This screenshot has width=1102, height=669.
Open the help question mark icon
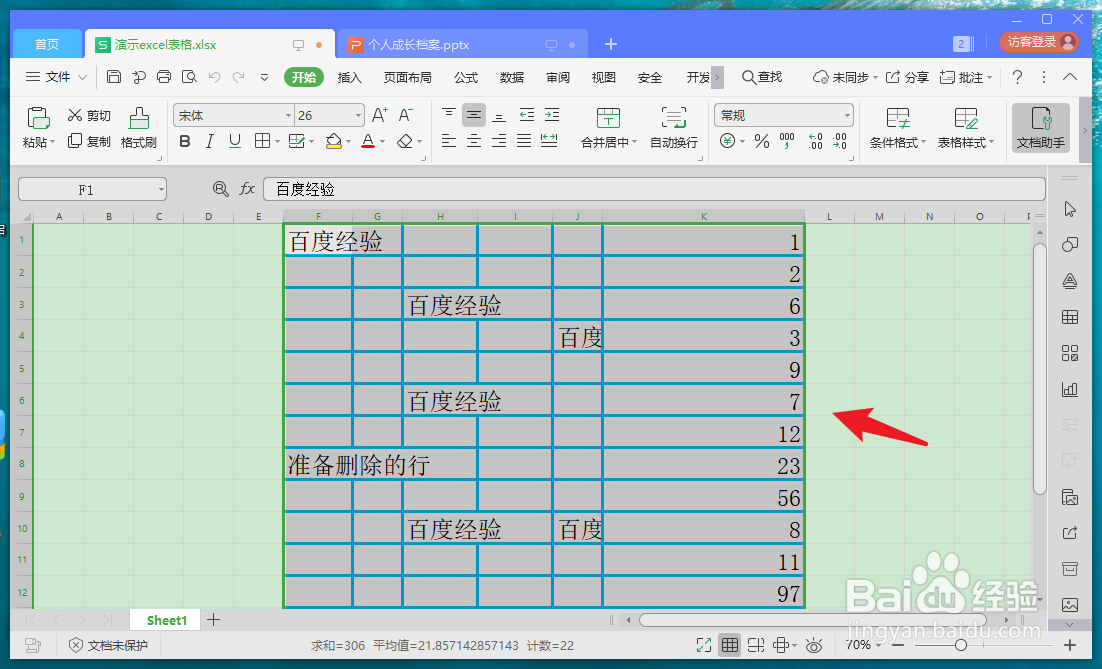coord(1017,77)
